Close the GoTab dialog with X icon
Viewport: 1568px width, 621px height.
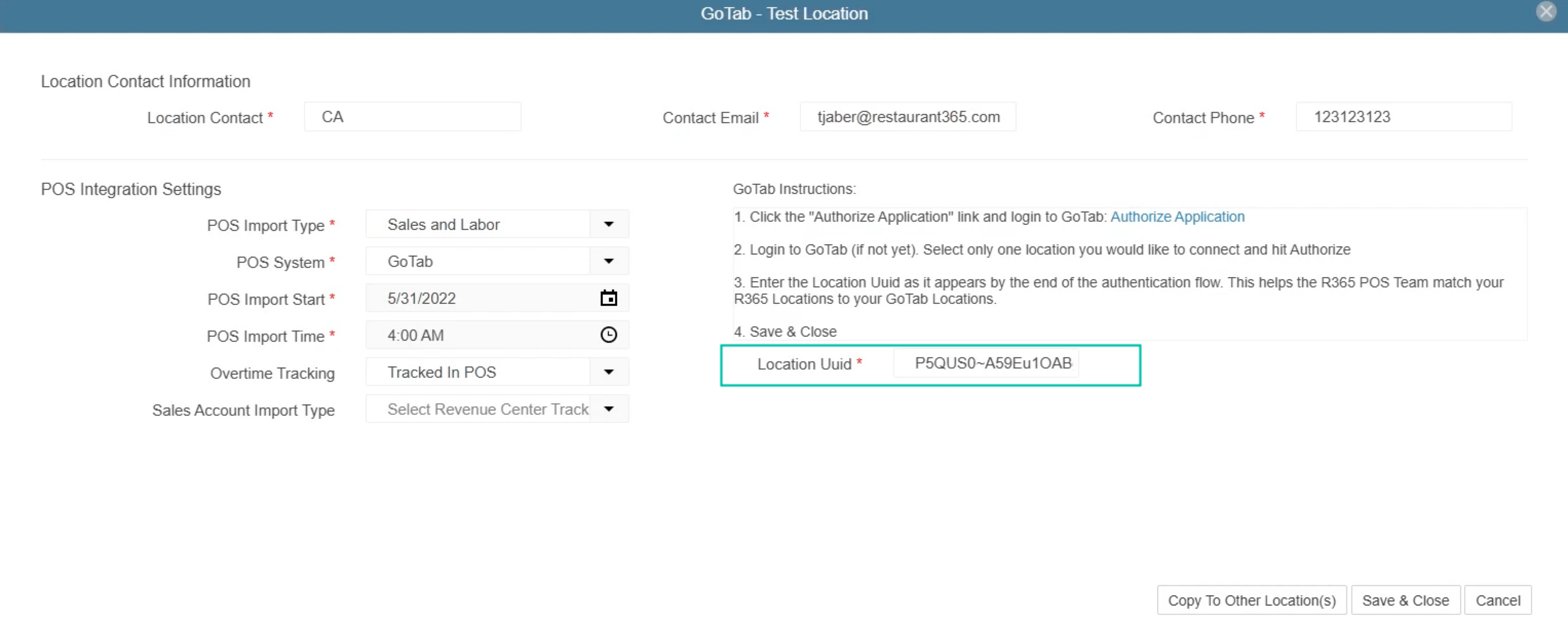[x=1545, y=12]
